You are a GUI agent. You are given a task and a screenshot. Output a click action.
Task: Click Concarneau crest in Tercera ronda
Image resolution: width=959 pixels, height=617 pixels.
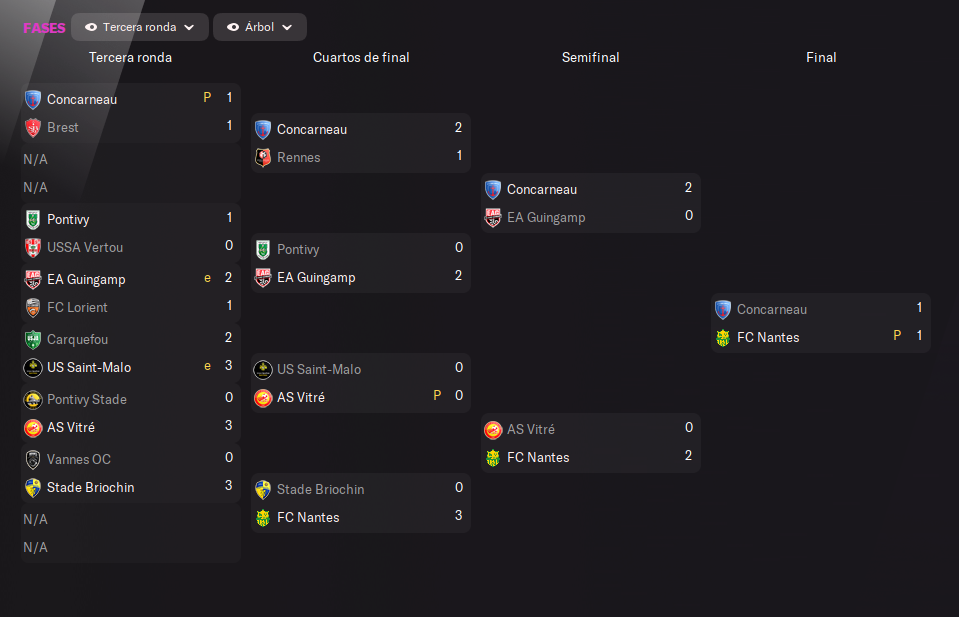(33, 99)
